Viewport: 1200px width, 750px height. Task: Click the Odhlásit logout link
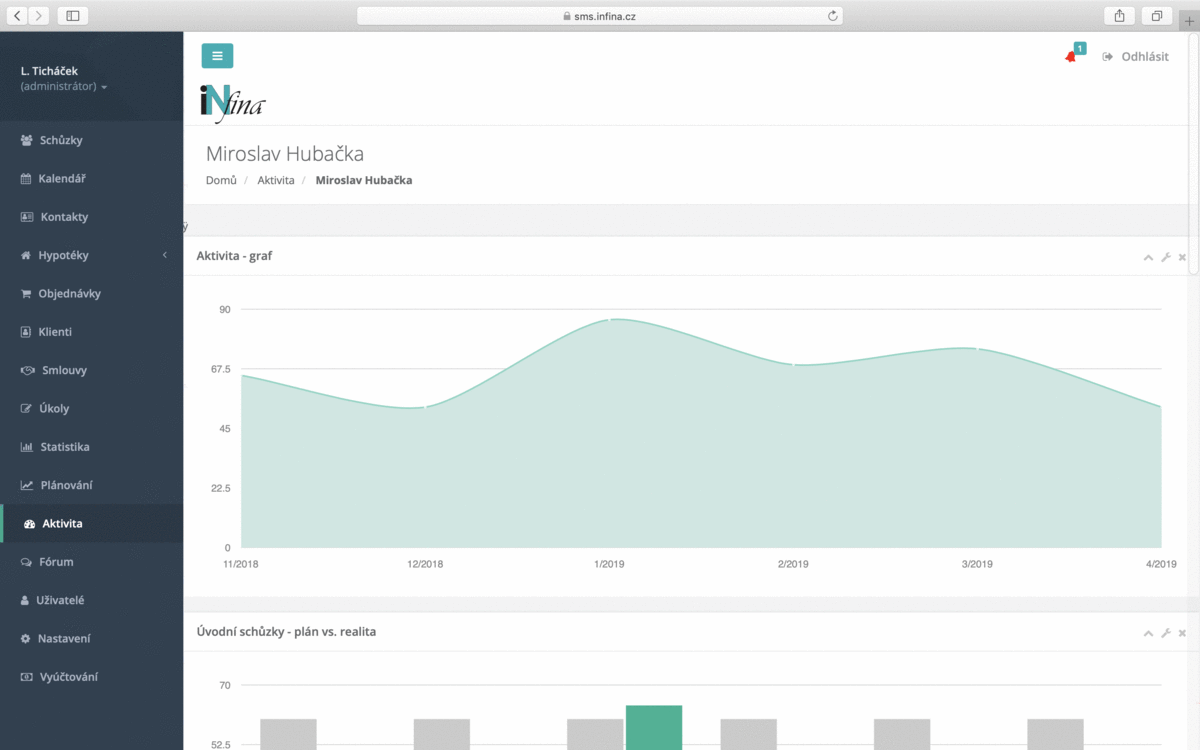pyautogui.click(x=1136, y=57)
